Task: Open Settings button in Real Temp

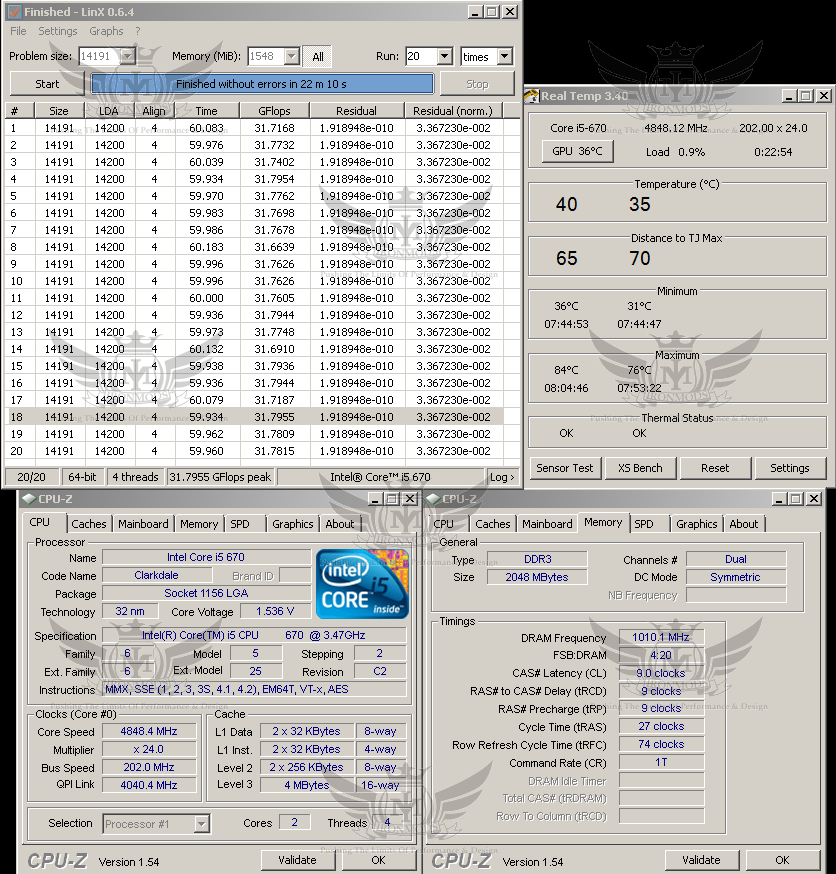Action: (x=790, y=468)
